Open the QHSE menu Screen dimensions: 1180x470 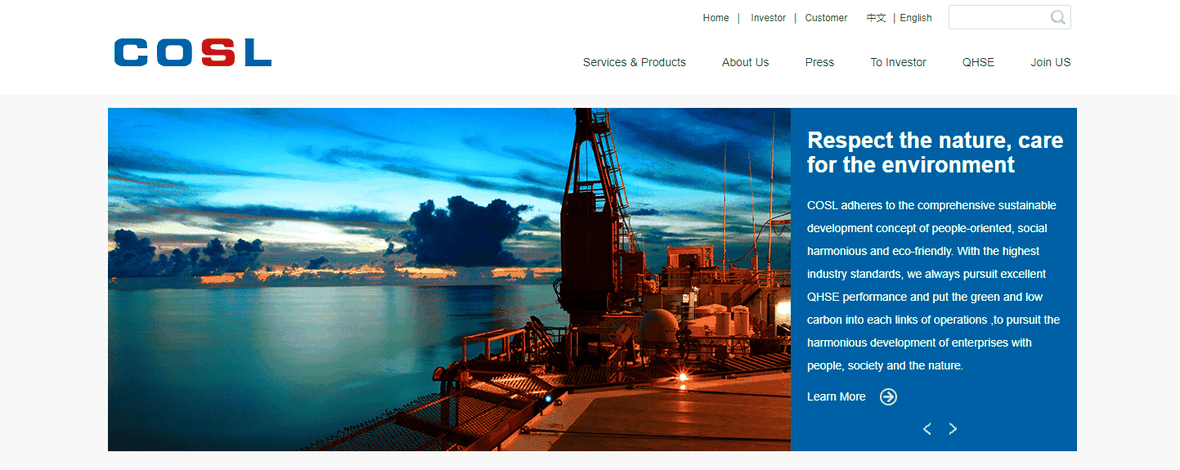pos(978,62)
